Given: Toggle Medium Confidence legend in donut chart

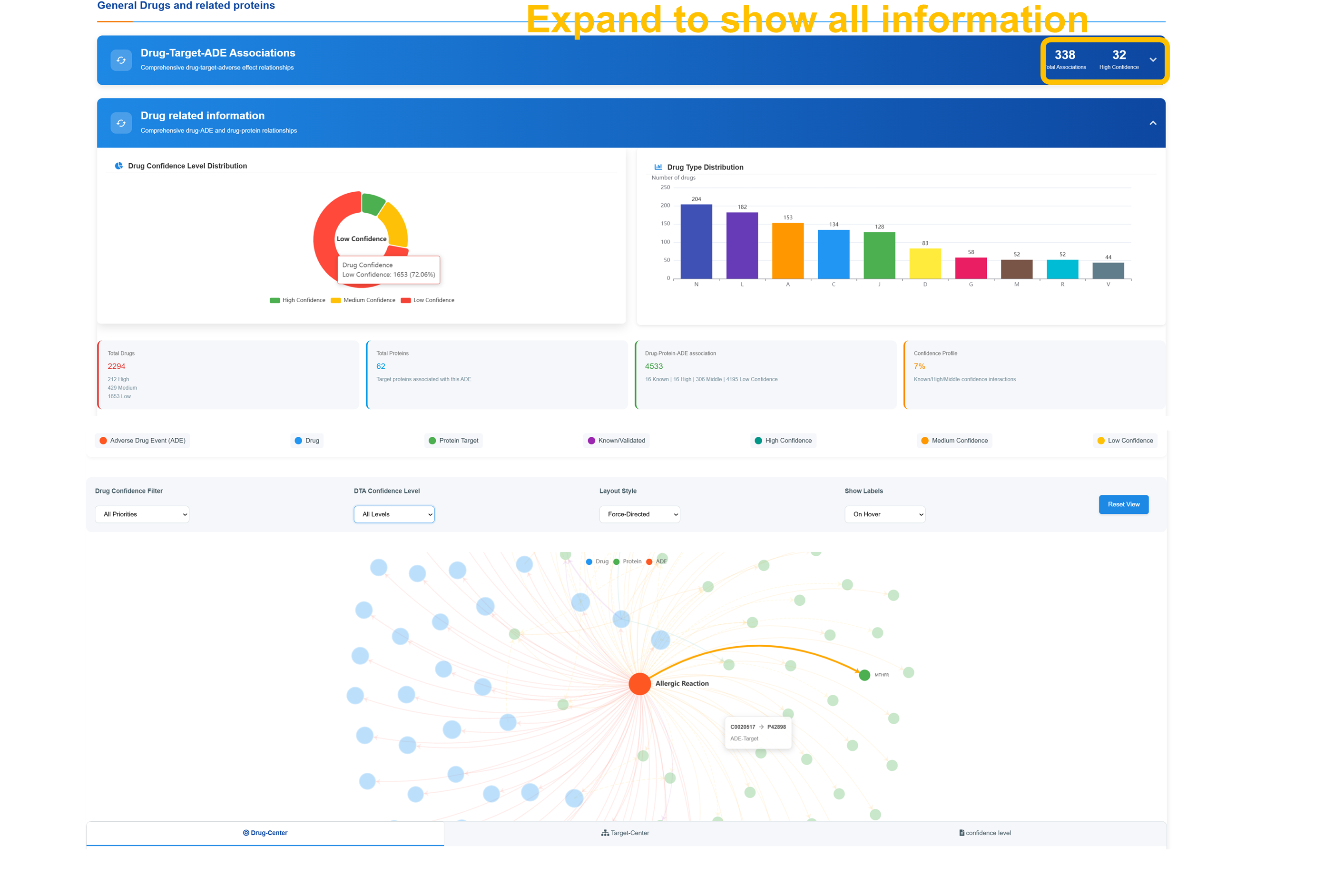Looking at the screenshot, I should [x=363, y=300].
